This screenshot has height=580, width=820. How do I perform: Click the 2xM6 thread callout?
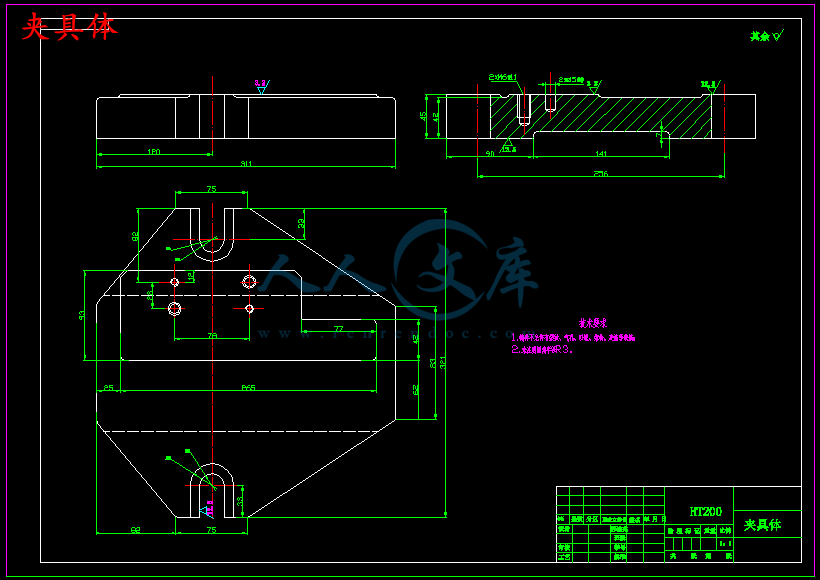[503, 77]
